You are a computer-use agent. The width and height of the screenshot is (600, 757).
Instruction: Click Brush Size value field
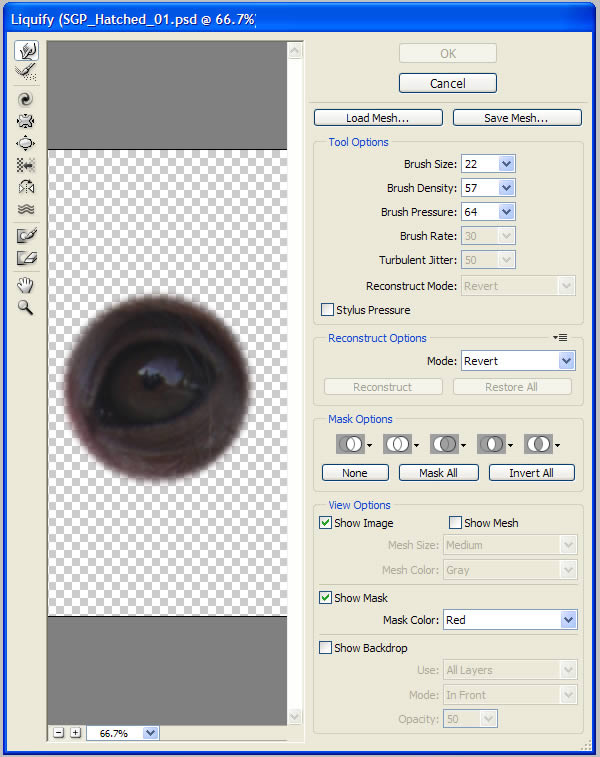click(480, 164)
